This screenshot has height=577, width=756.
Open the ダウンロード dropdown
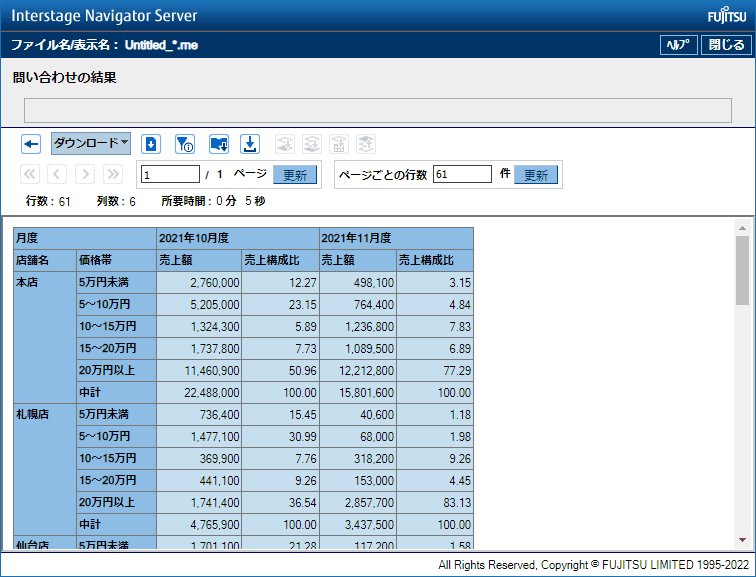point(91,144)
